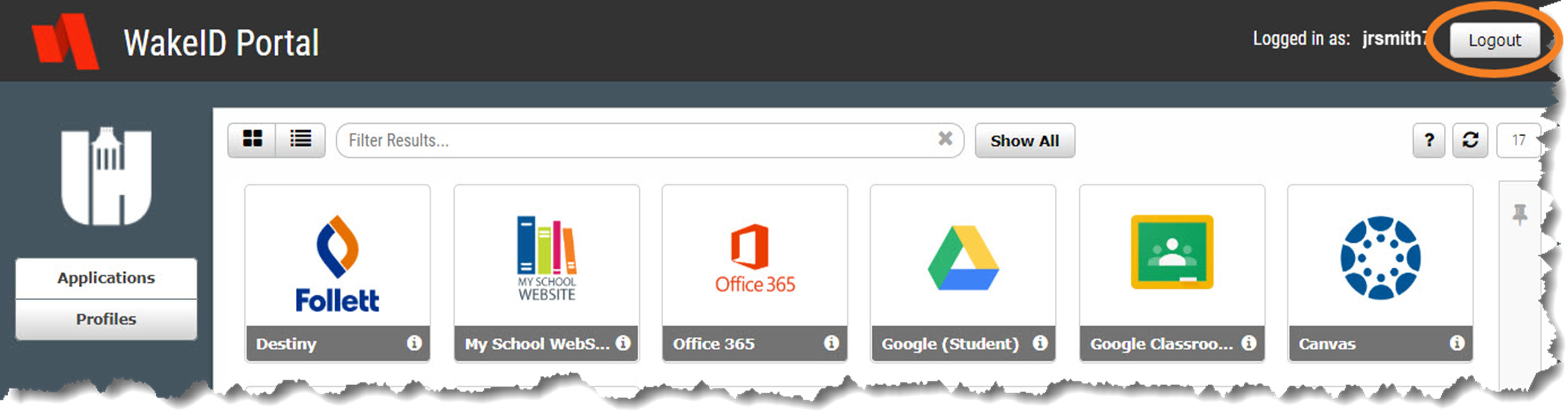This screenshot has height=411, width=1568.
Task: Open the Applications sidebar tab
Action: point(106,278)
